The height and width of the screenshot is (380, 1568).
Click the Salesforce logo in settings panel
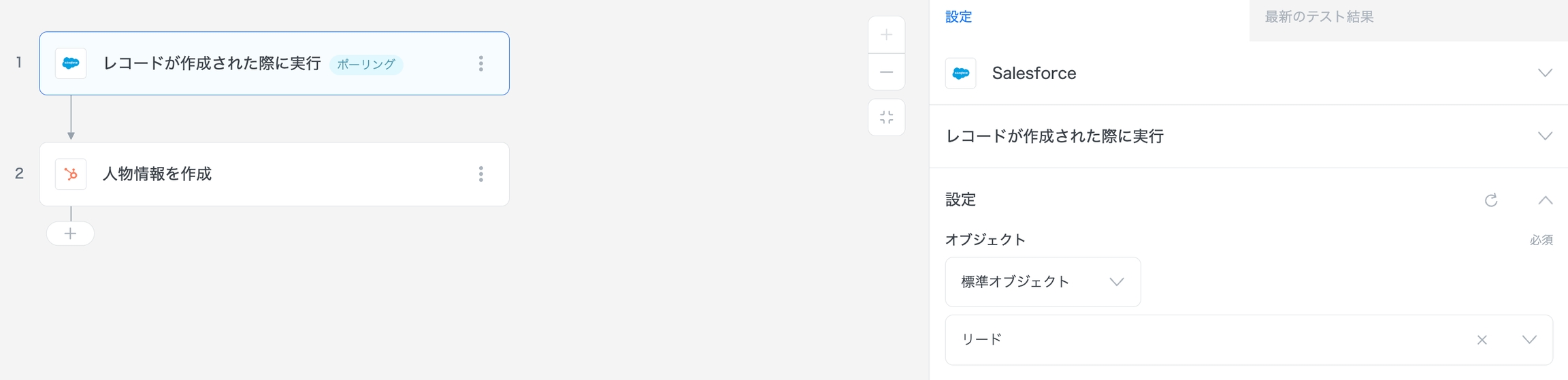point(960,74)
